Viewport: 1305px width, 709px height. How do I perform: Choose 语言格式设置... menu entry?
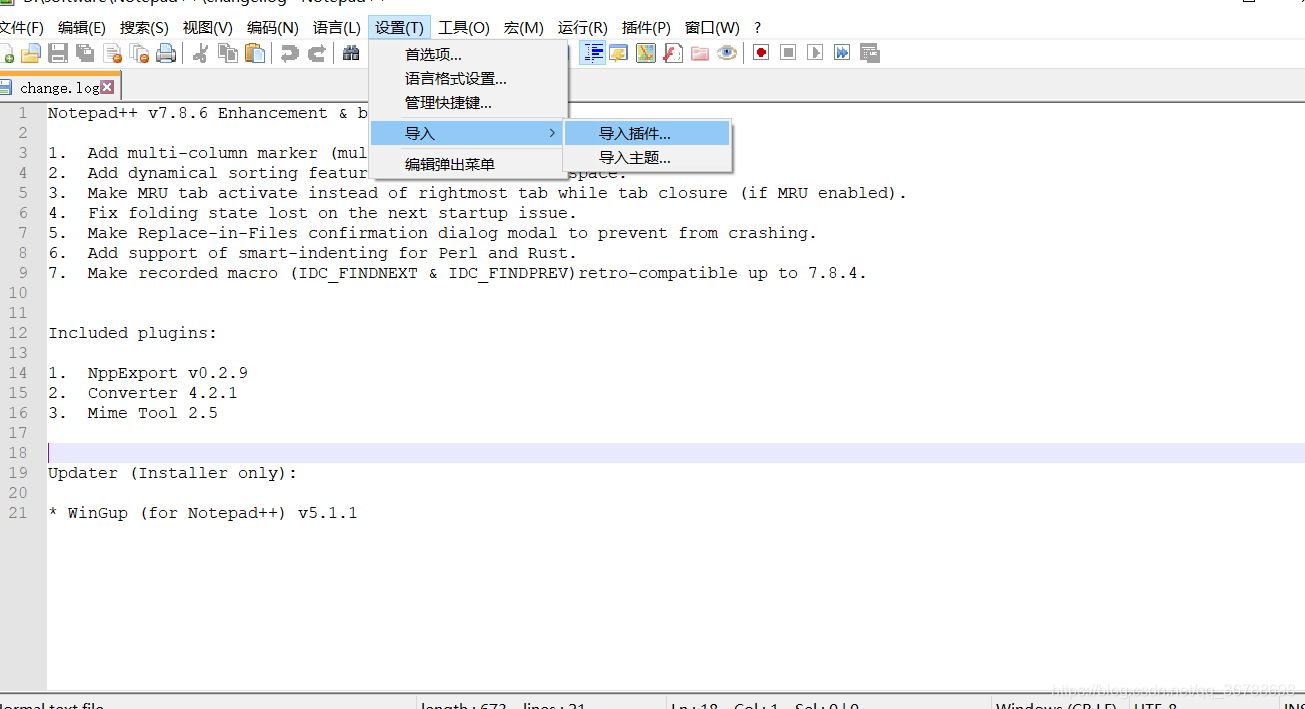pos(468,79)
